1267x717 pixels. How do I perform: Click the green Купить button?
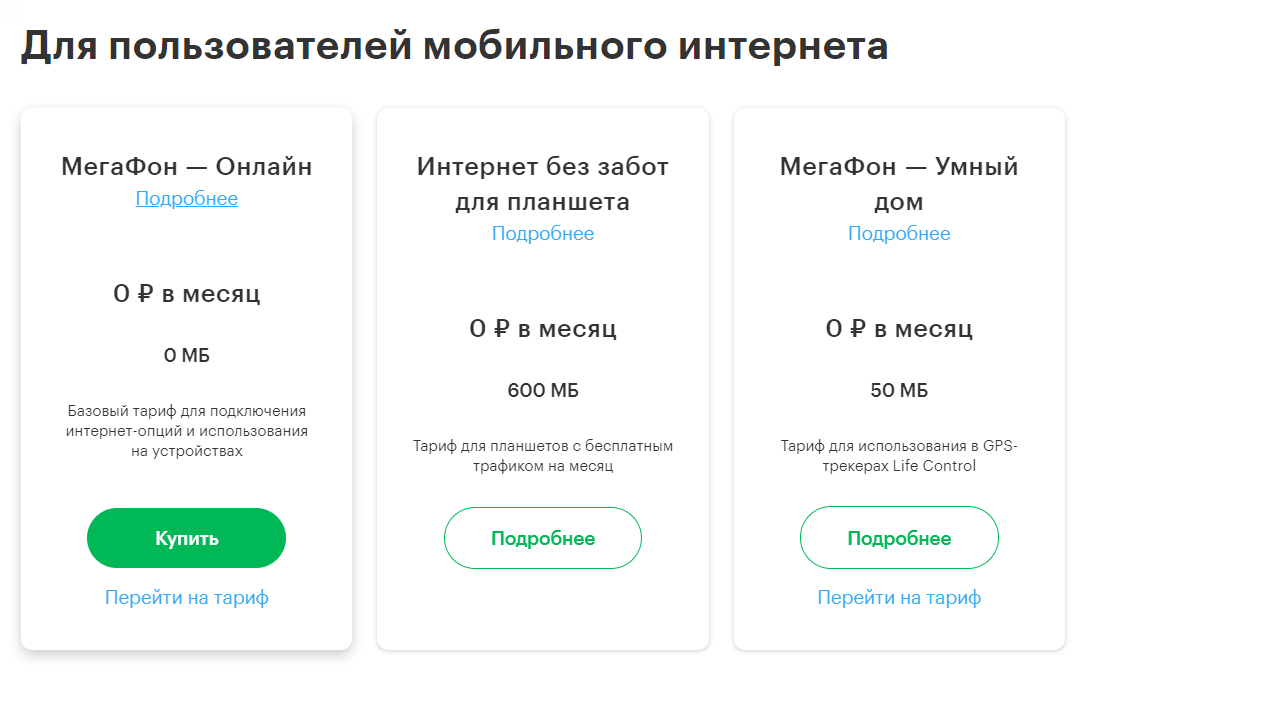pos(186,538)
